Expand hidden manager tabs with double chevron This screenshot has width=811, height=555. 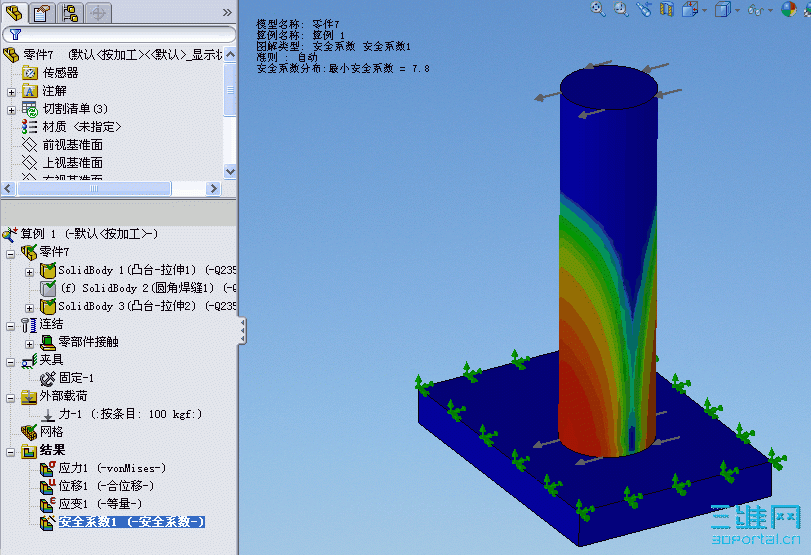(x=227, y=12)
